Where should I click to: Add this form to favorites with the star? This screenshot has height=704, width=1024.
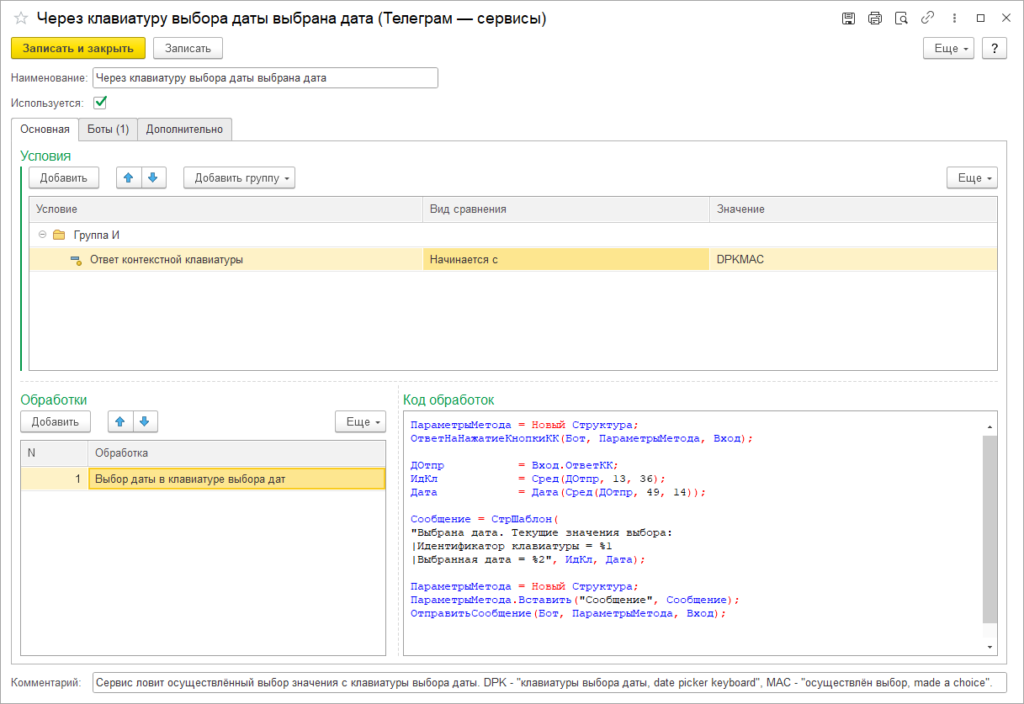21,18
